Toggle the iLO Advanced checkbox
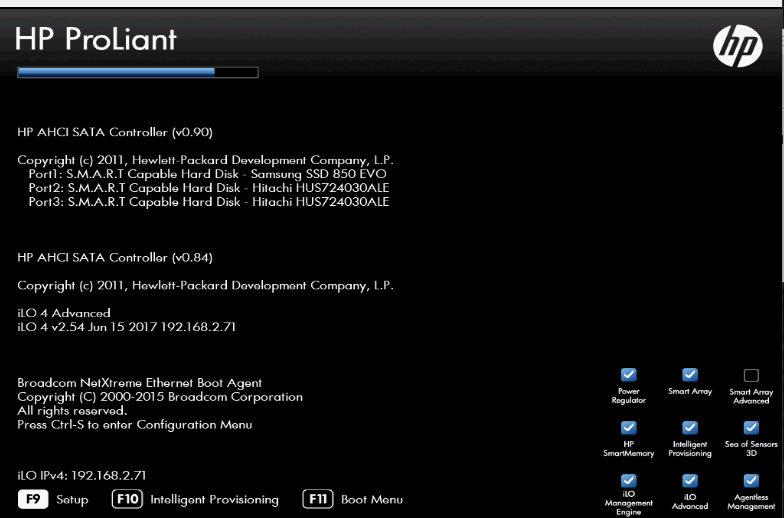The height and width of the screenshot is (518, 784). (x=690, y=480)
